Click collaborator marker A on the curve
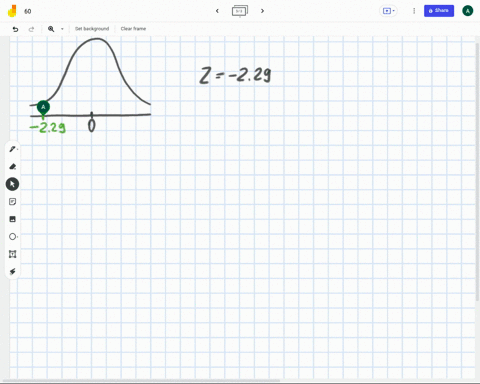Screen dimensions: 480x384 point(43,108)
